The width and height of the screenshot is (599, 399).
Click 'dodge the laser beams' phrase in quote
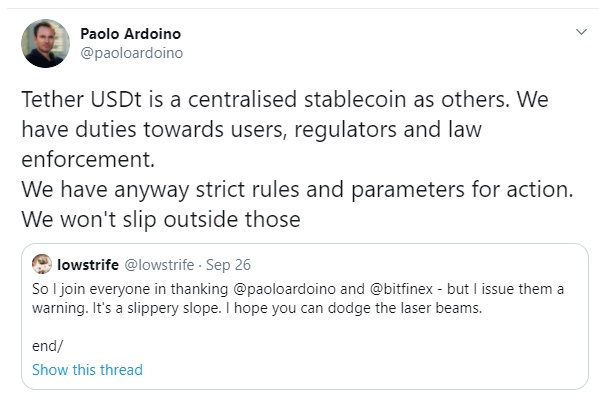[405, 308]
